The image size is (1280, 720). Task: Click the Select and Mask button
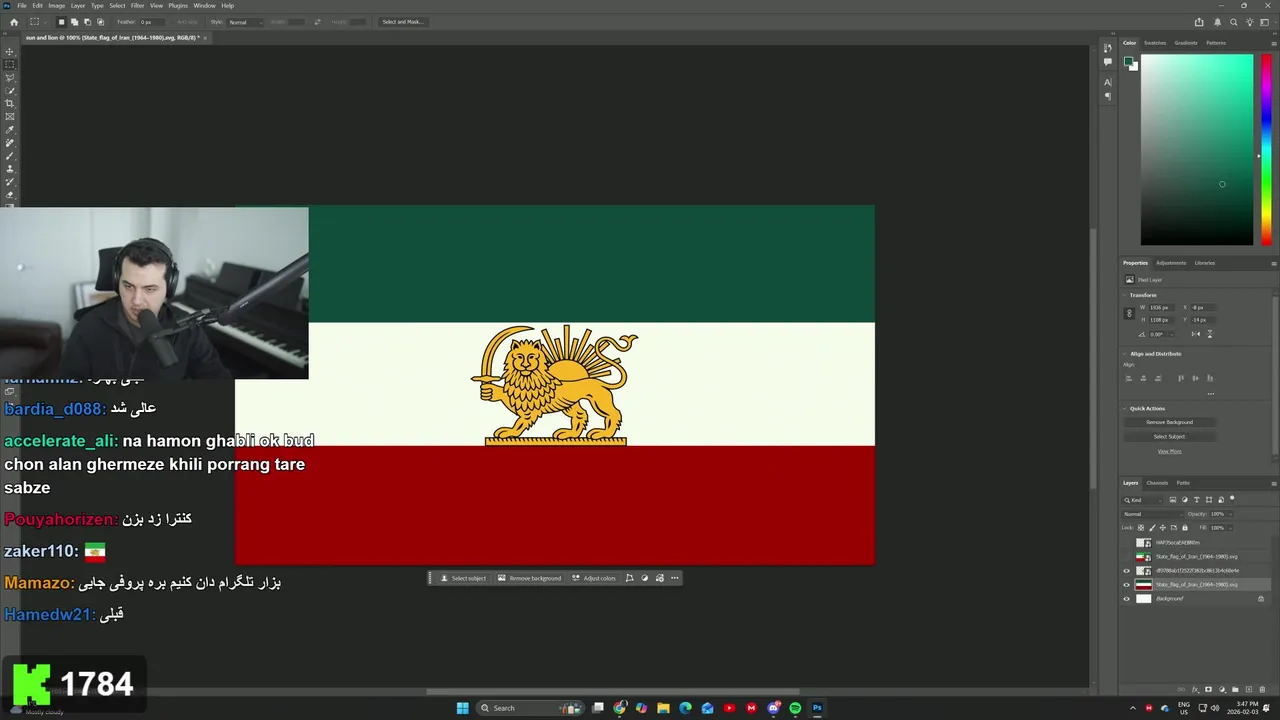tap(403, 22)
